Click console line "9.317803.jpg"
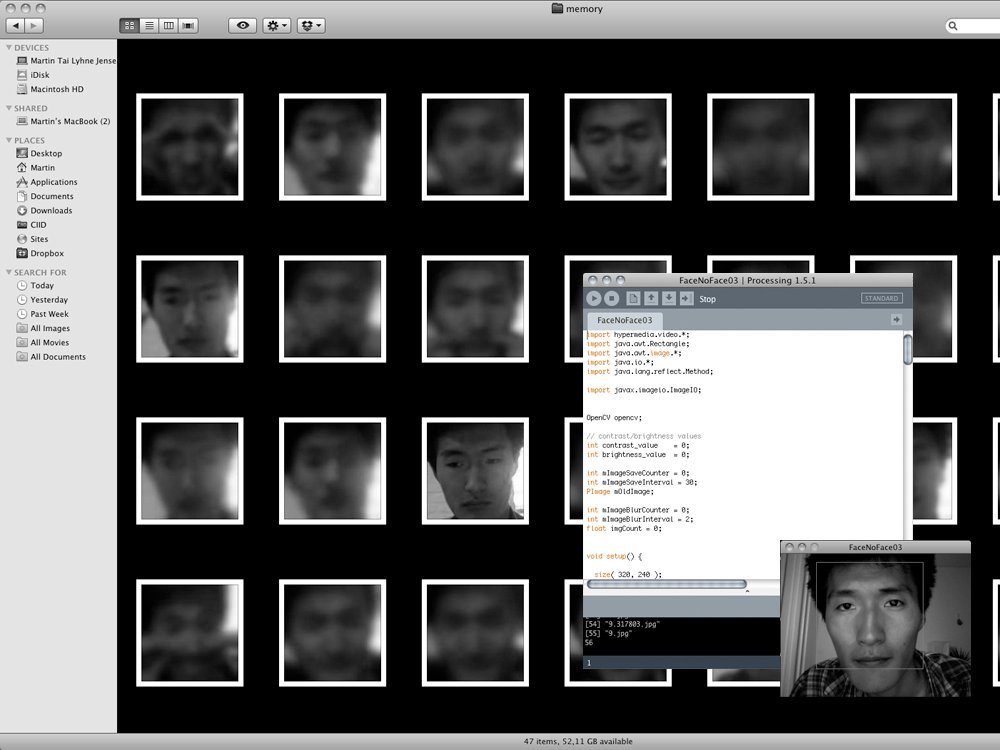The width and height of the screenshot is (1000, 750). pyautogui.click(x=622, y=624)
